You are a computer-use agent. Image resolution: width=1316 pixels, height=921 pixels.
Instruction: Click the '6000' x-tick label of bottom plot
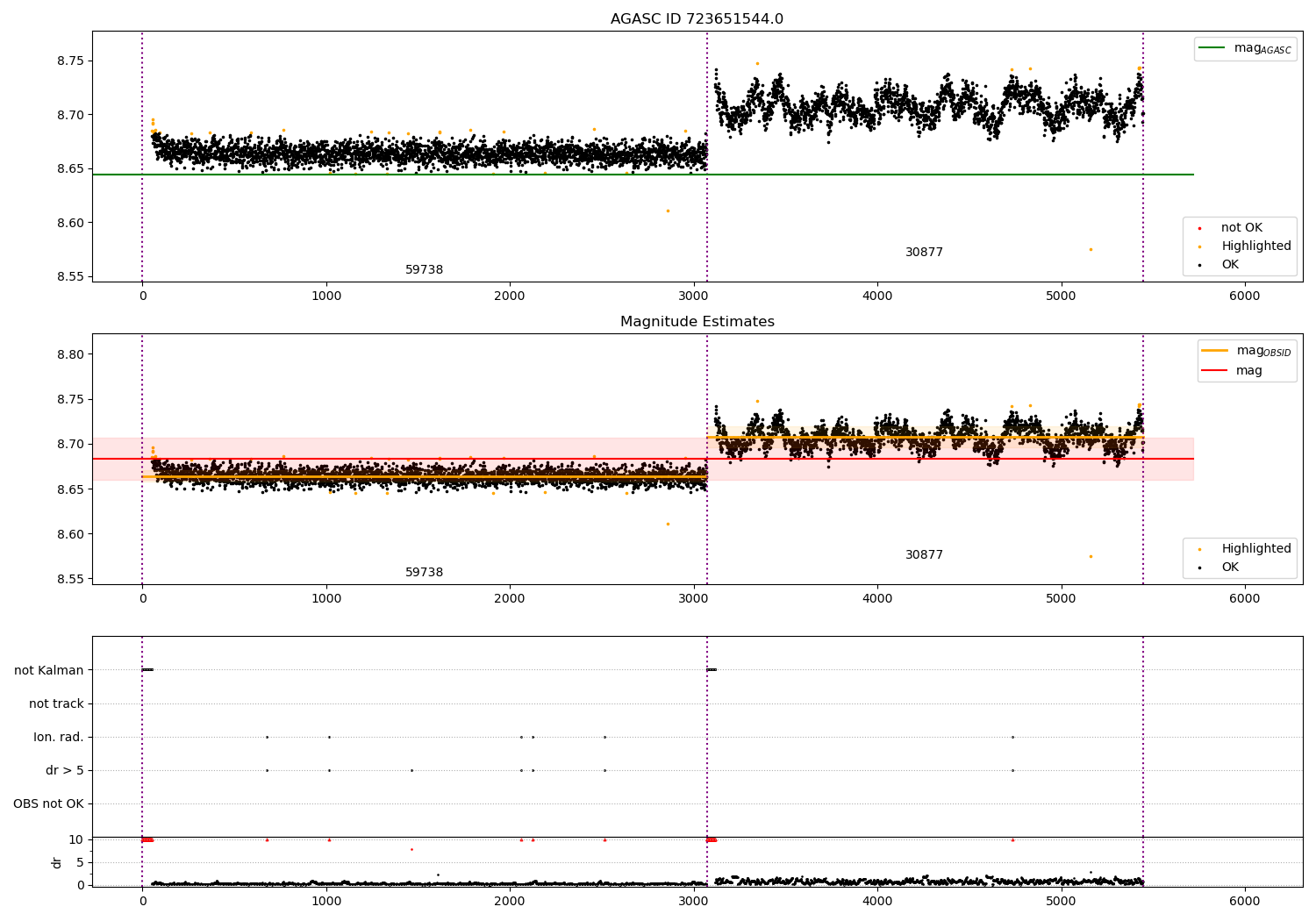click(x=1244, y=901)
